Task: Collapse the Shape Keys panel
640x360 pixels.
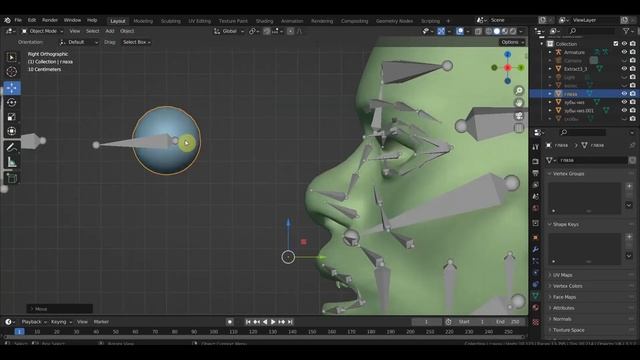Action: 565,224
